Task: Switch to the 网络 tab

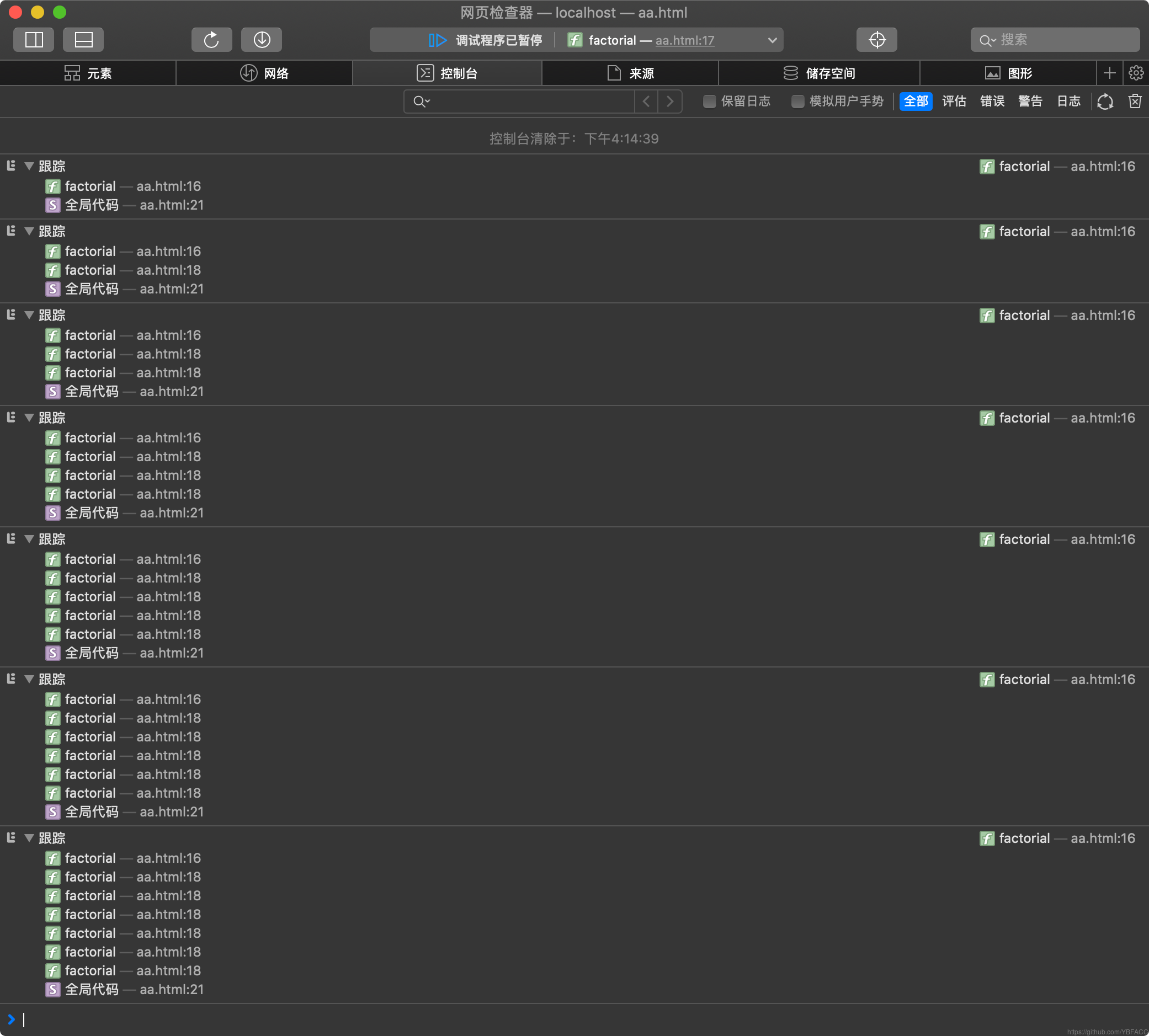Action: click(x=264, y=73)
